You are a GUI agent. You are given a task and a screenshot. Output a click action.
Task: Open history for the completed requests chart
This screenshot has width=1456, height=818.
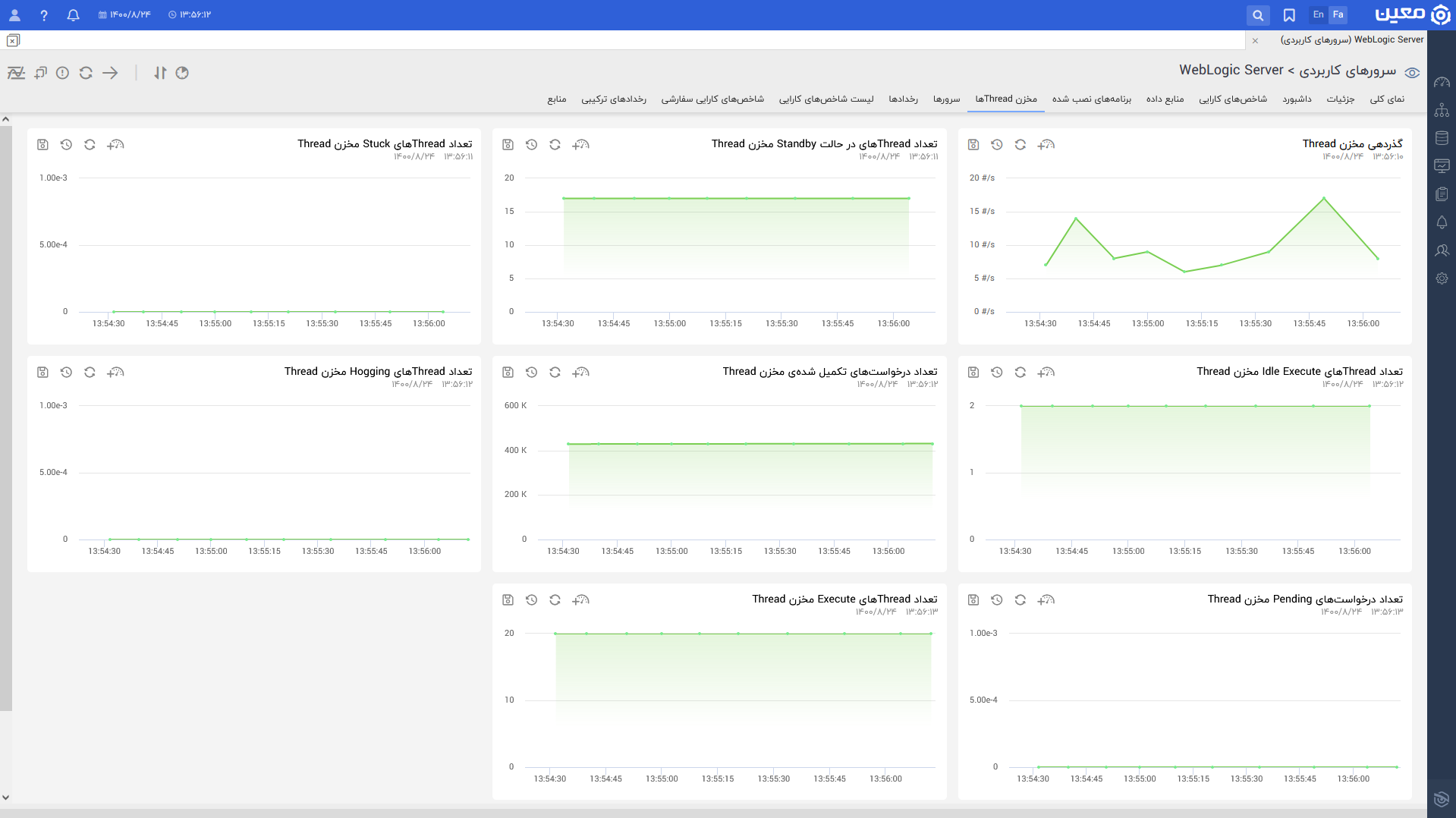point(531,373)
